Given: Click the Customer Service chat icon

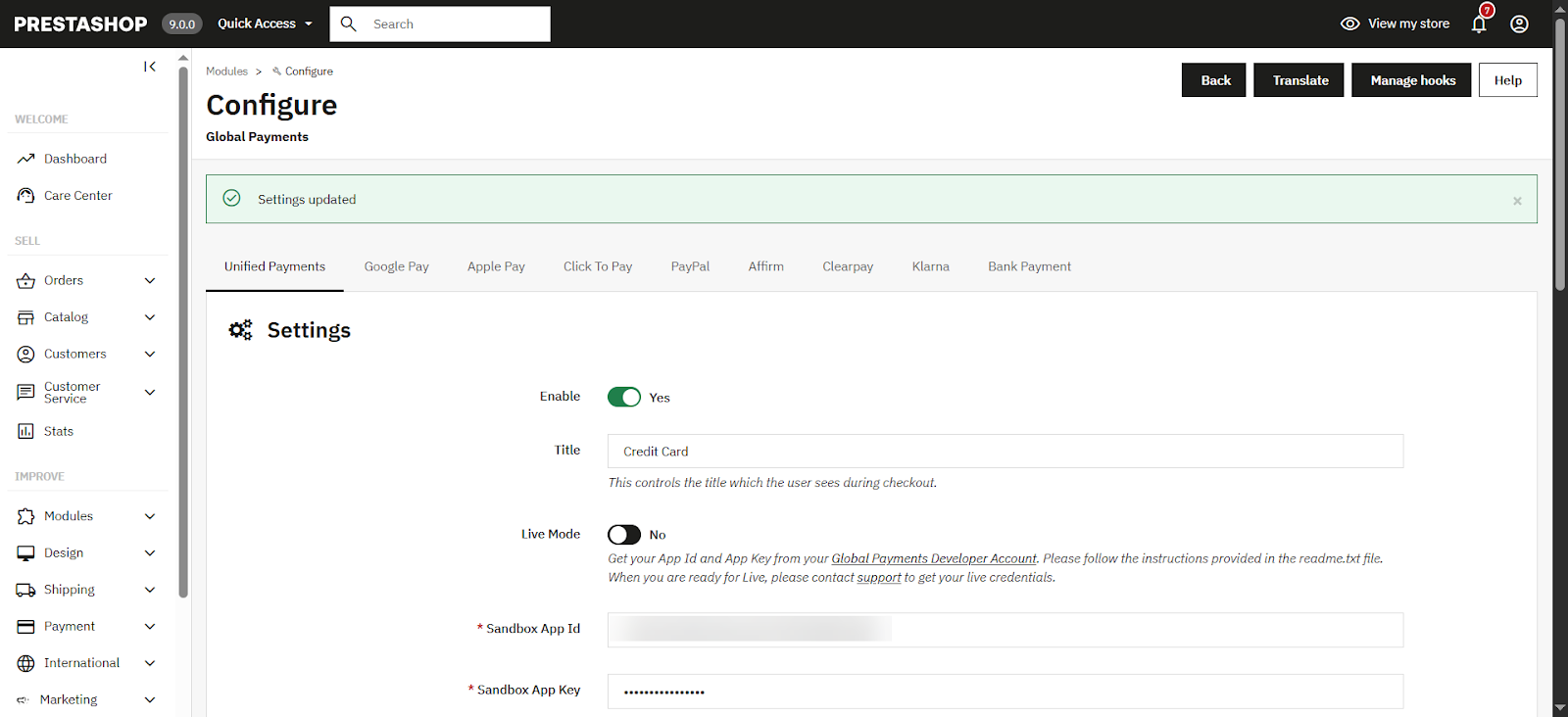Looking at the screenshot, I should (x=25, y=393).
